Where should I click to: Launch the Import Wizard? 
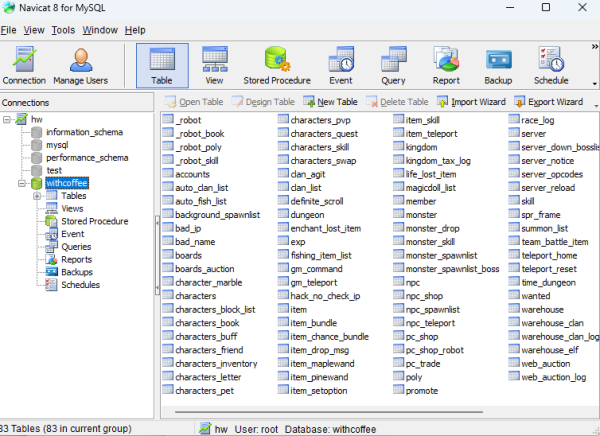tap(471, 102)
